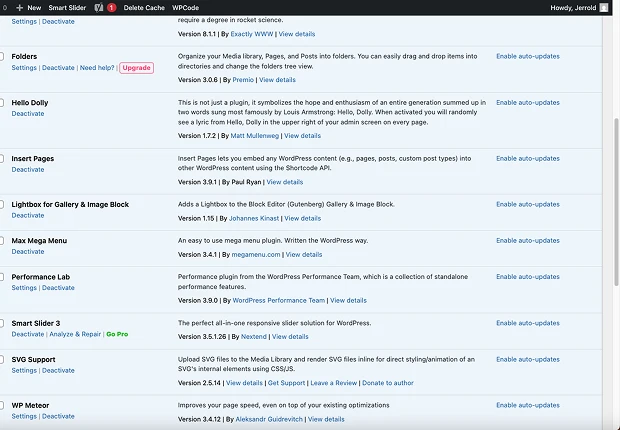
Task: Deactivate the Smart Slider 3 plugin
Action: [x=28, y=334]
